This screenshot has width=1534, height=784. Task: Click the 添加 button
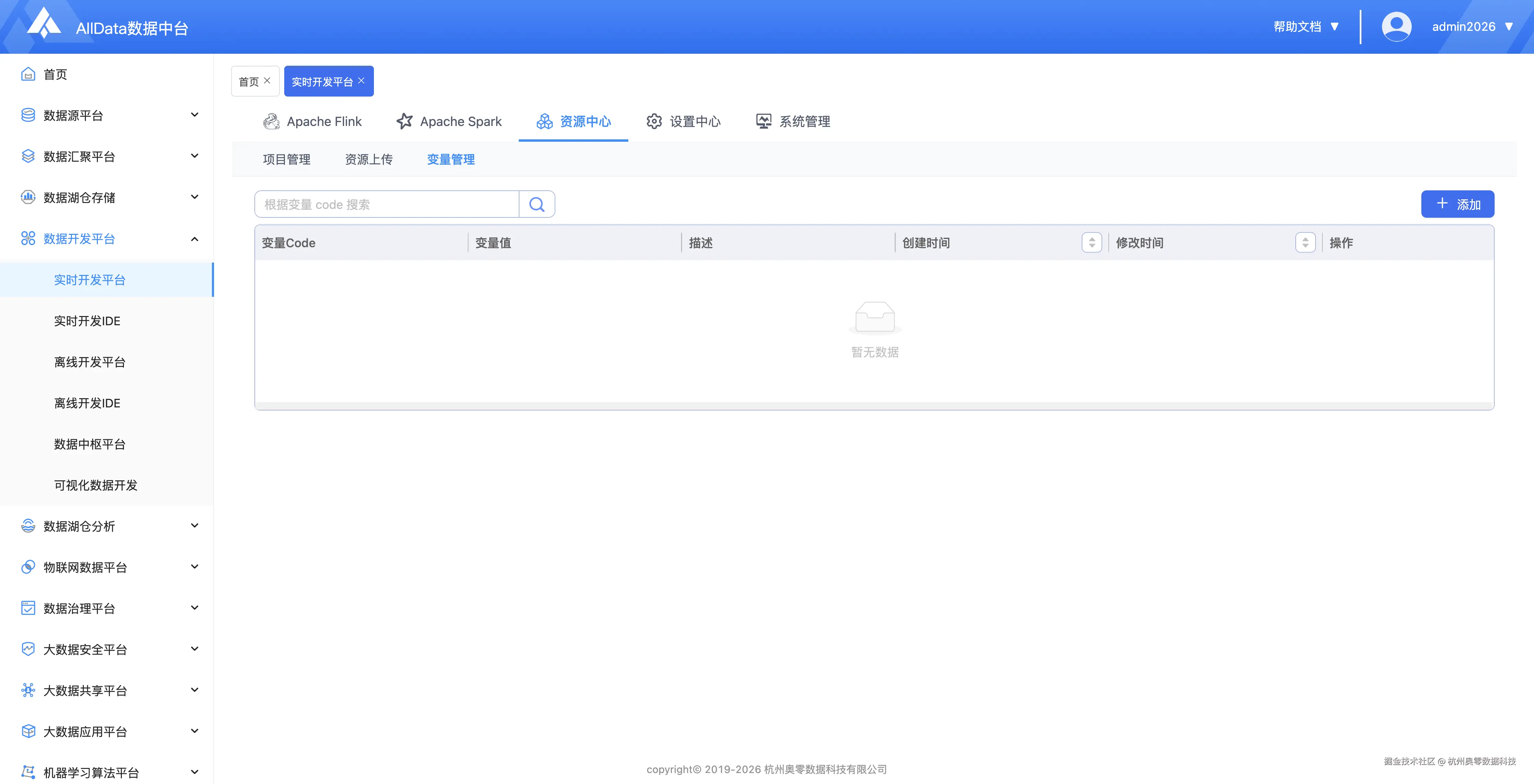coord(1457,204)
